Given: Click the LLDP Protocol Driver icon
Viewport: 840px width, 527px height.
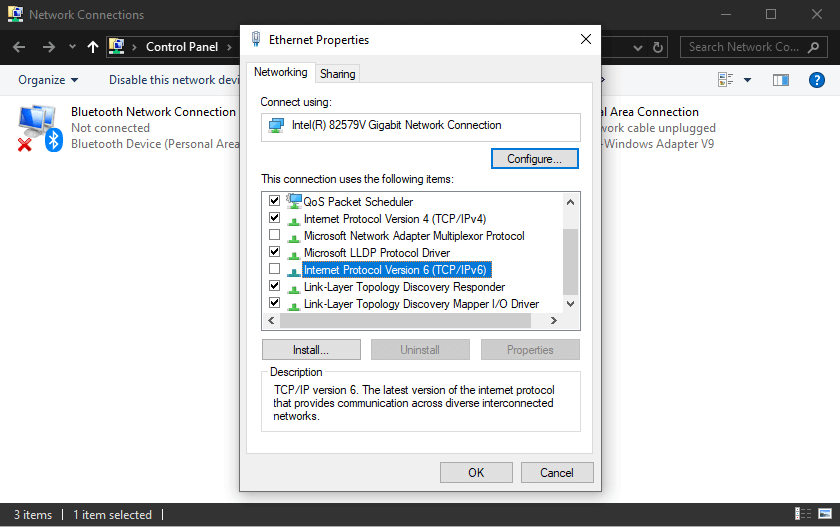Looking at the screenshot, I should click(294, 255).
